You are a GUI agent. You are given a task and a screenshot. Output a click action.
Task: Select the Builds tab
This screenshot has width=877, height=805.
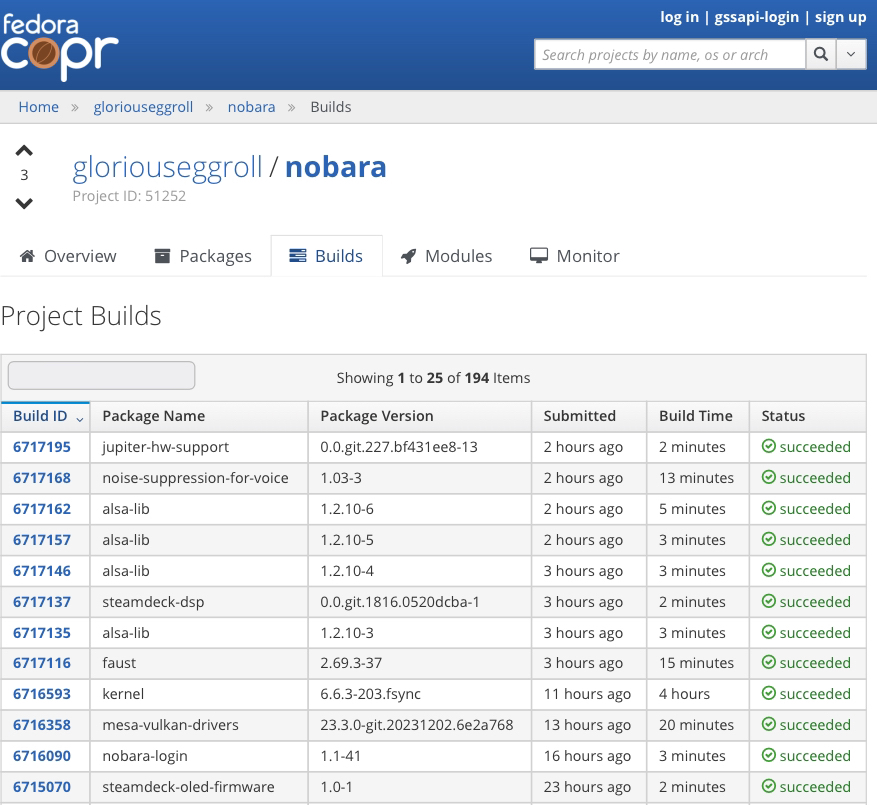click(327, 256)
